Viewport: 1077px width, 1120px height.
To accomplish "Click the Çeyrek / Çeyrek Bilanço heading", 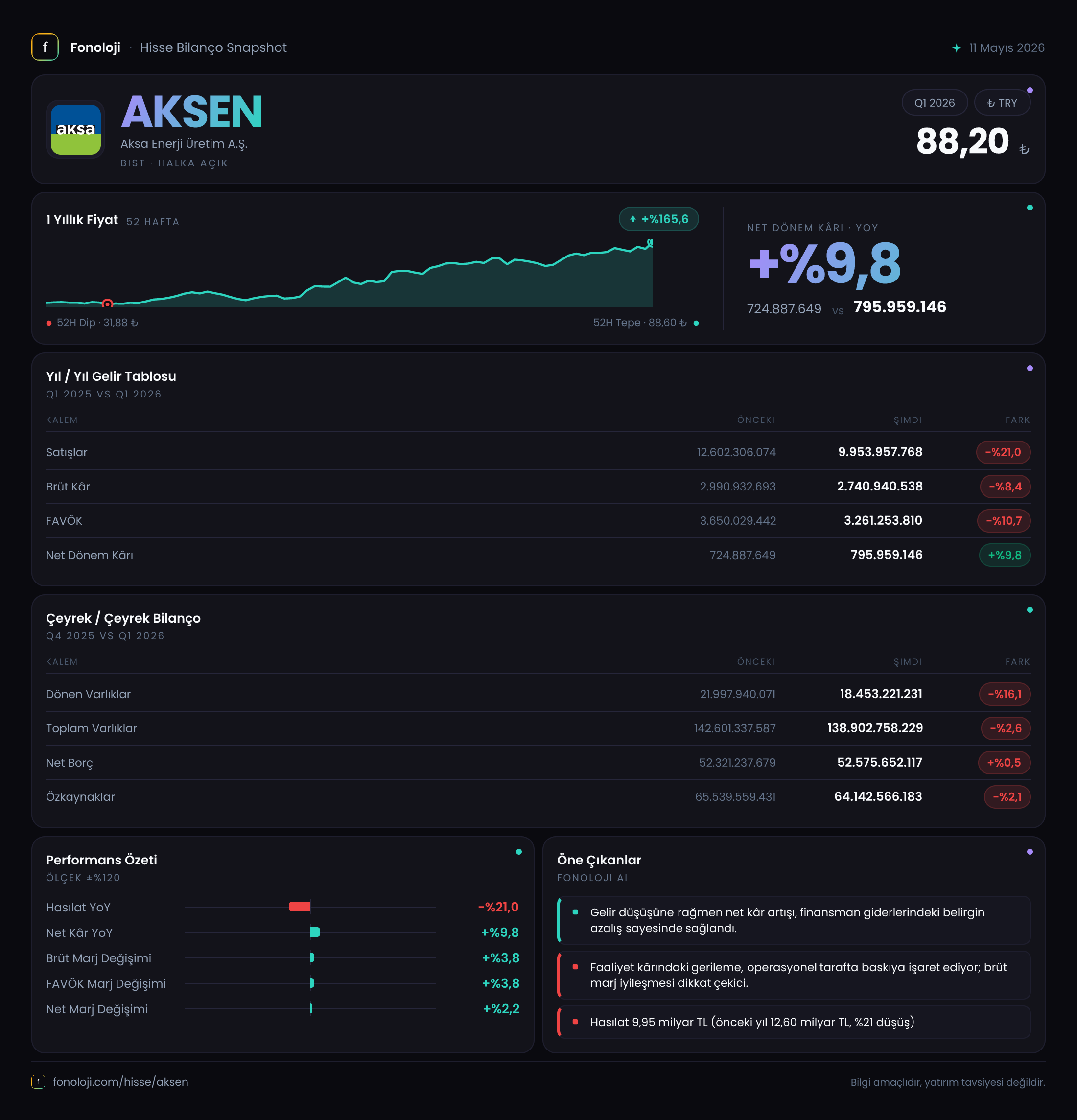I will pyautogui.click(x=123, y=618).
